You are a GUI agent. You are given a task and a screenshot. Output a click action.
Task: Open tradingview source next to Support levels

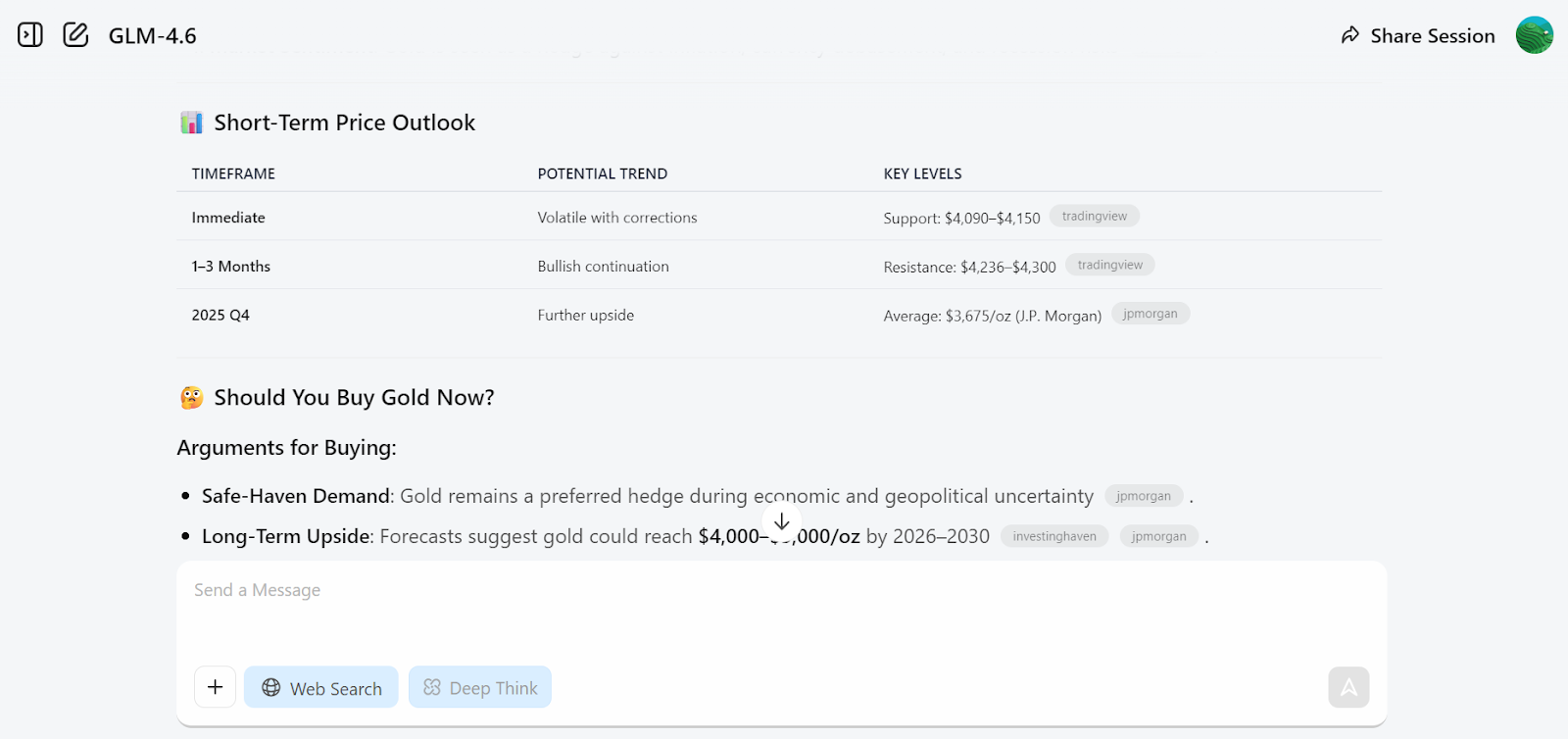pos(1094,217)
